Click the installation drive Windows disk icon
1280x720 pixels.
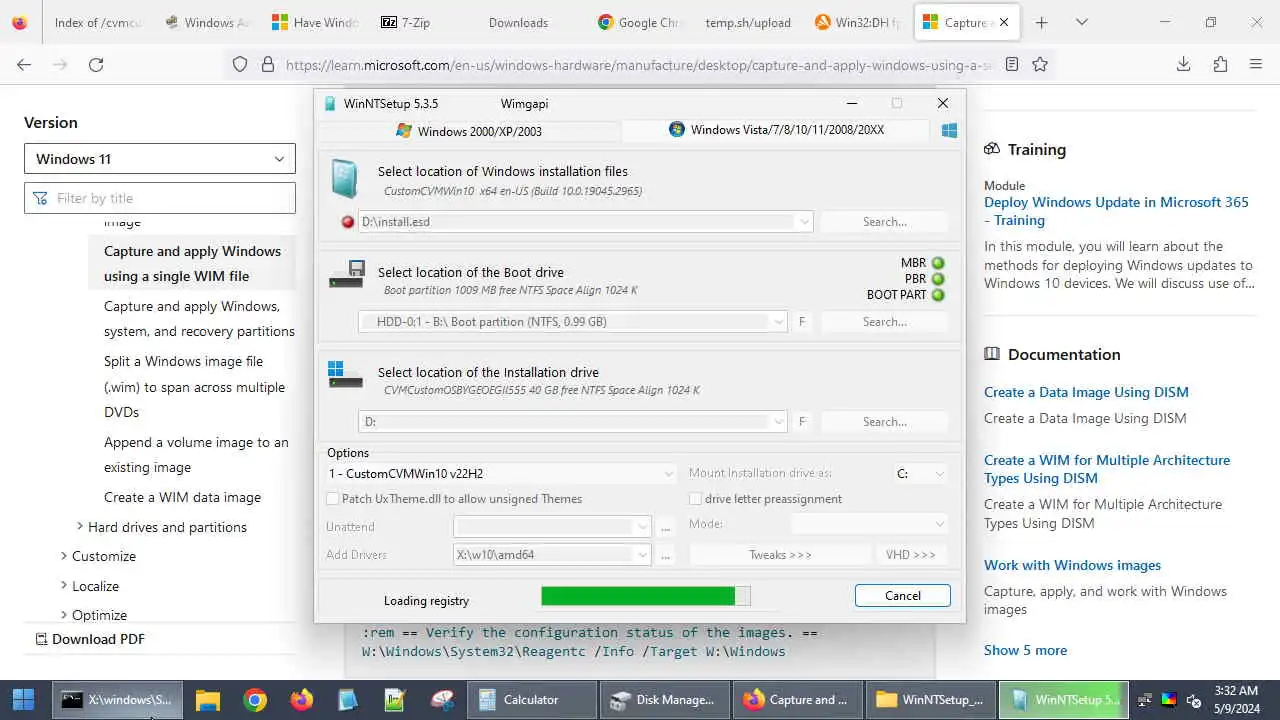346,375
